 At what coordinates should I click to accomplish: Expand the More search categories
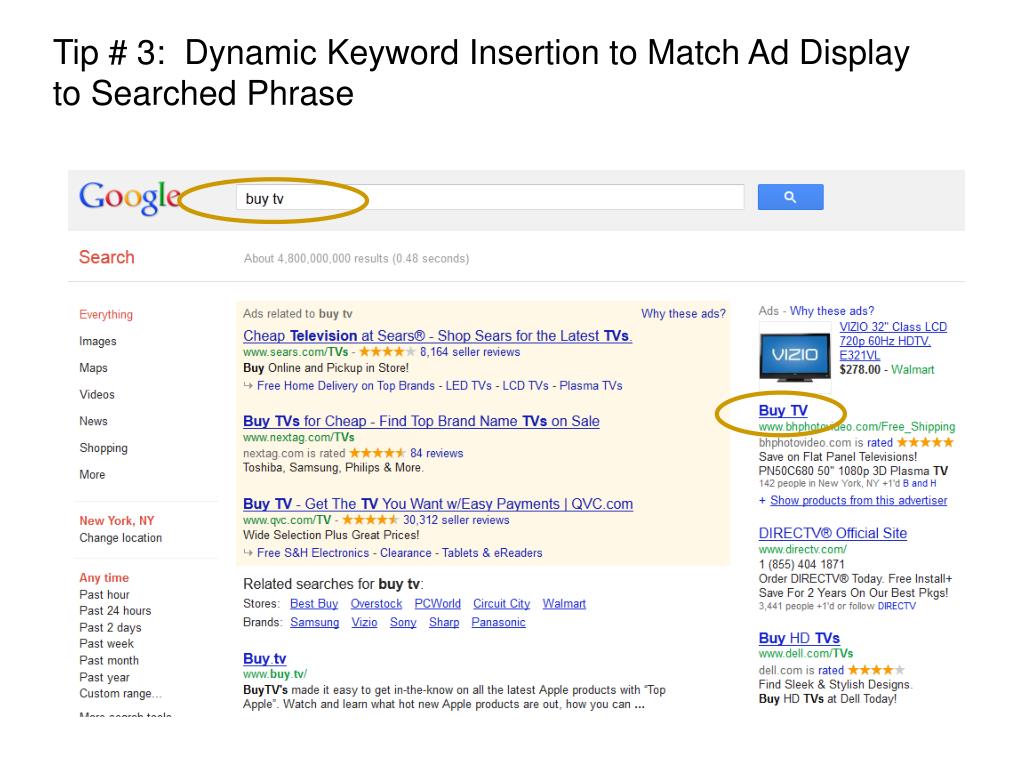pos(92,475)
